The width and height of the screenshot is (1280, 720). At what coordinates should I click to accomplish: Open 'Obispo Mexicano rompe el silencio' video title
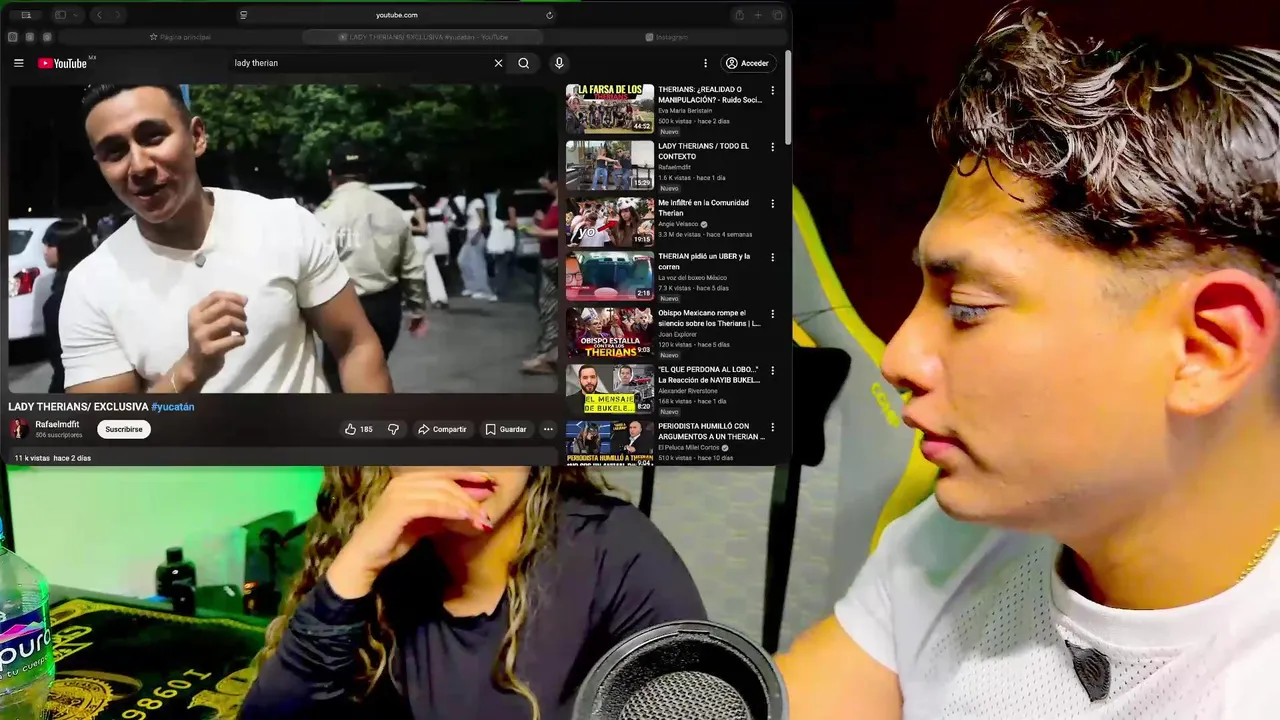(709, 318)
